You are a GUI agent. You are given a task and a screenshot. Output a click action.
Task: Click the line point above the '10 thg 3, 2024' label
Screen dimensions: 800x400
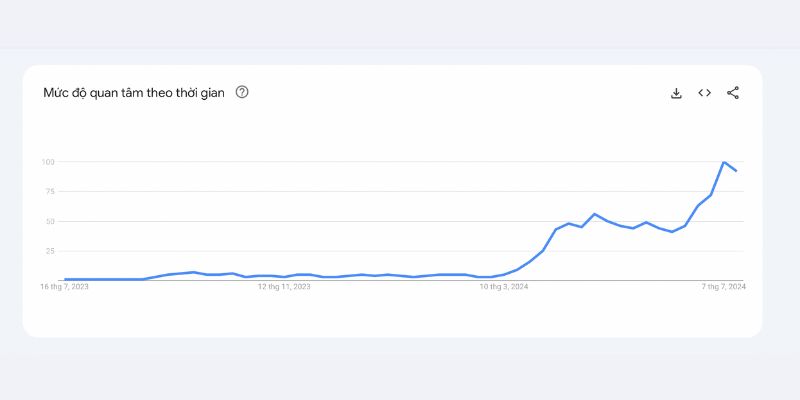pos(504,275)
